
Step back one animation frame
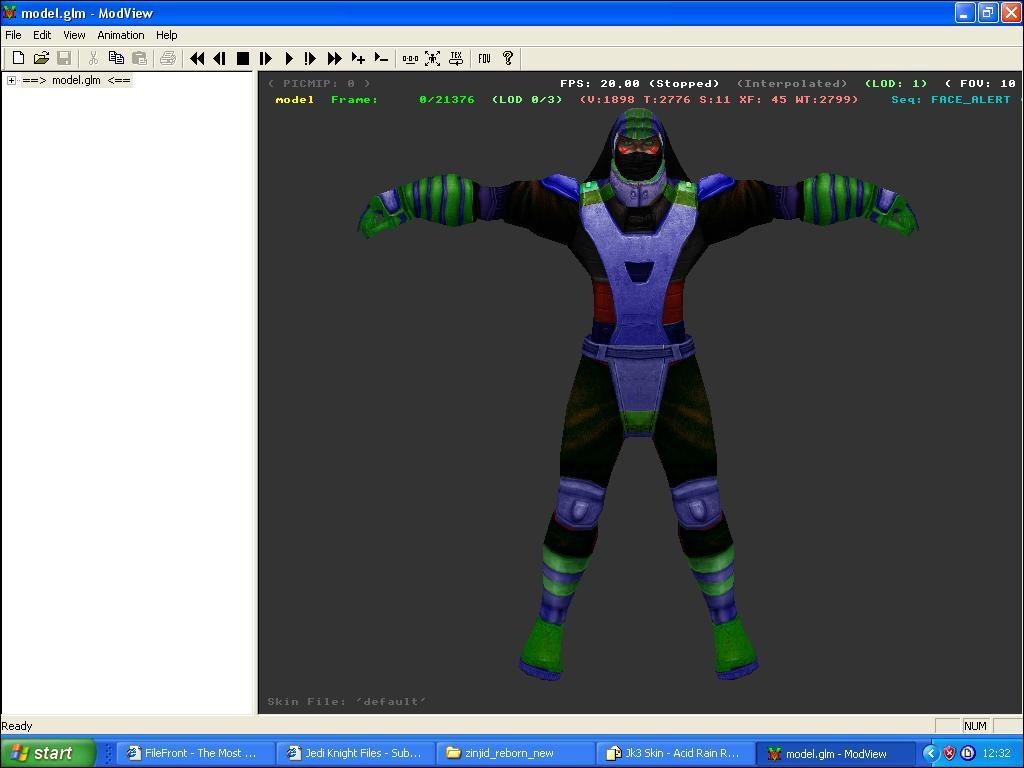(x=219, y=59)
